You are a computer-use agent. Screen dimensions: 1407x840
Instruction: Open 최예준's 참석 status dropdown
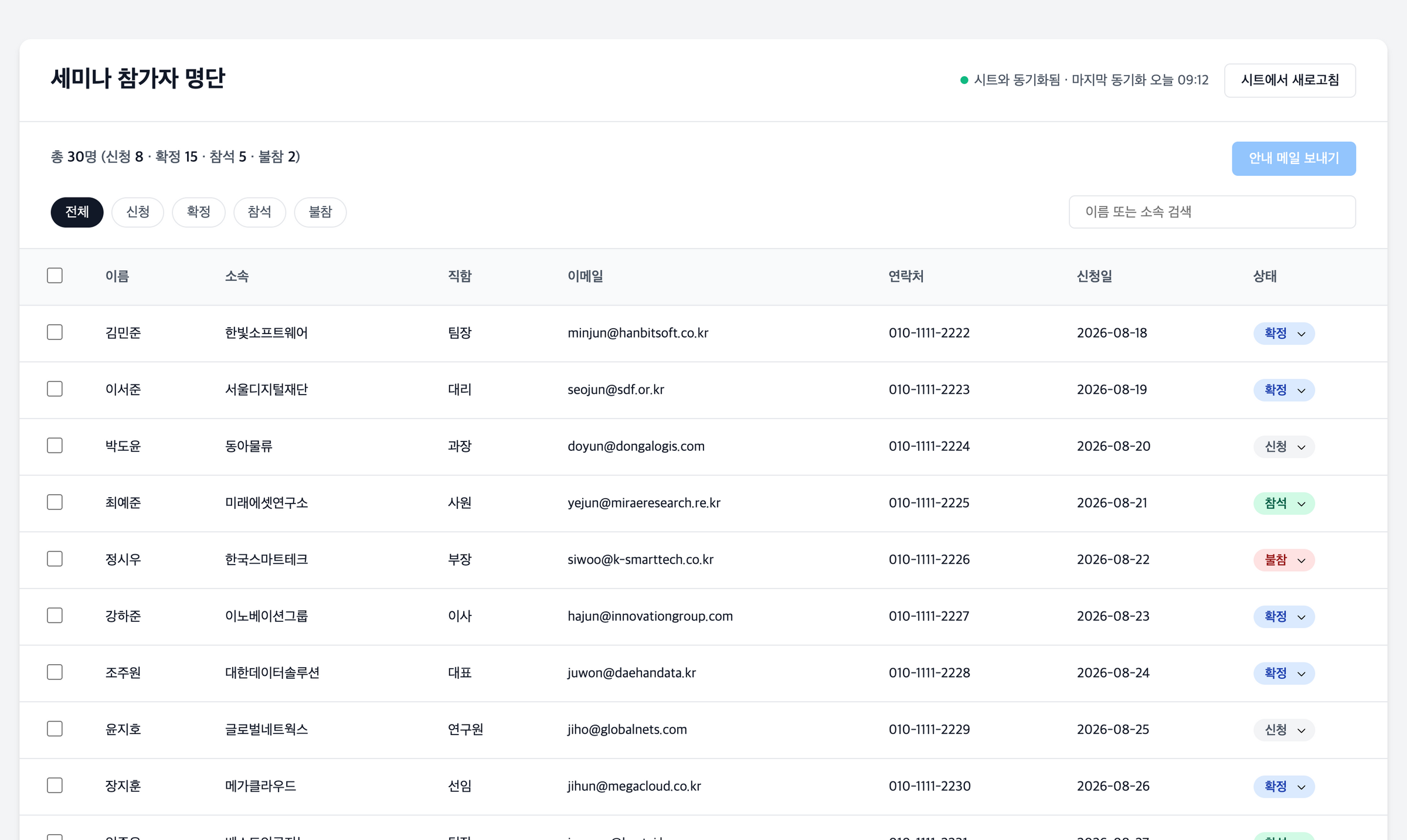click(x=1284, y=504)
